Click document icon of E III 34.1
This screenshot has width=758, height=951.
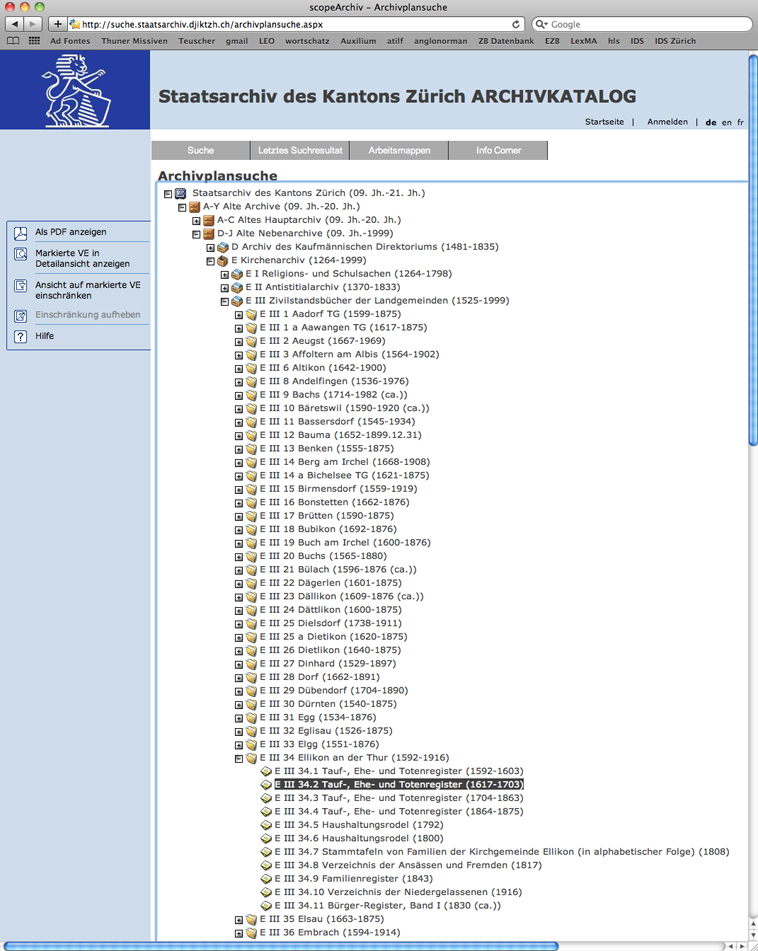pos(266,771)
